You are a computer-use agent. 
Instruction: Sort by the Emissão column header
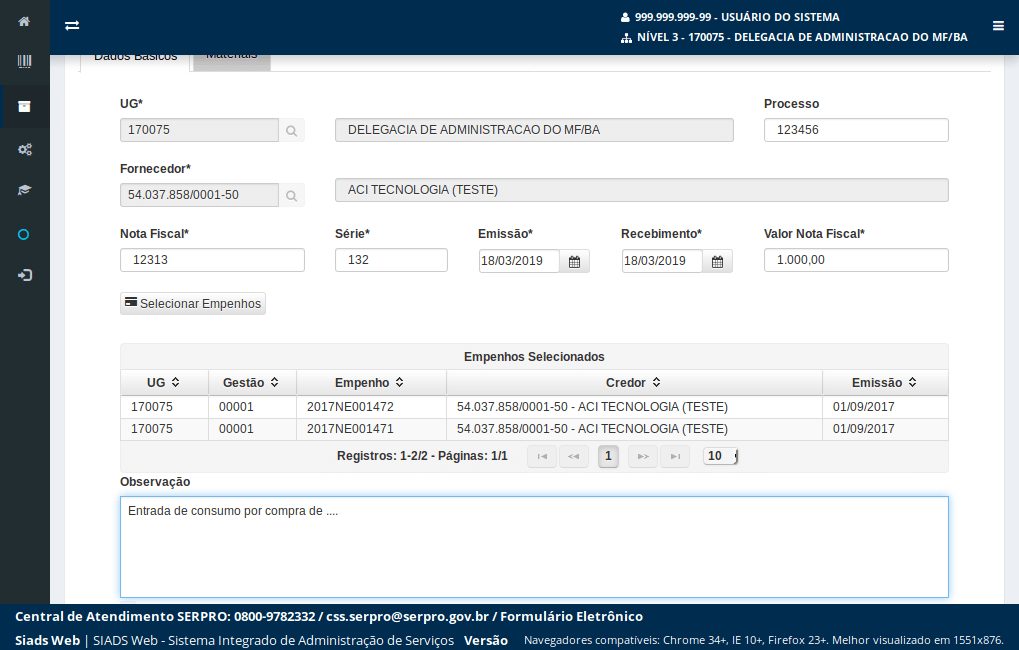tap(885, 383)
